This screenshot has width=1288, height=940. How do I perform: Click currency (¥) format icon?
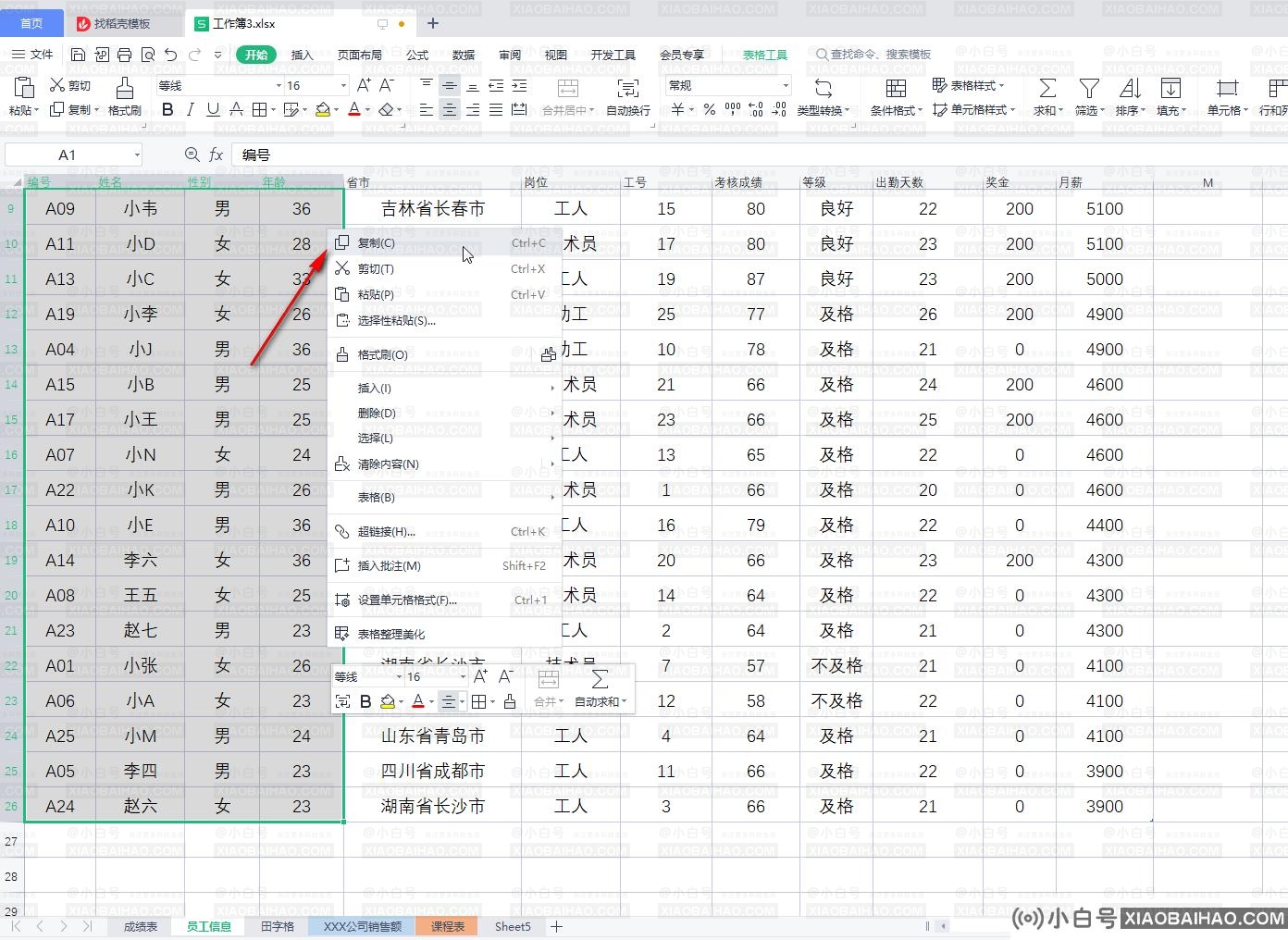[x=677, y=109]
